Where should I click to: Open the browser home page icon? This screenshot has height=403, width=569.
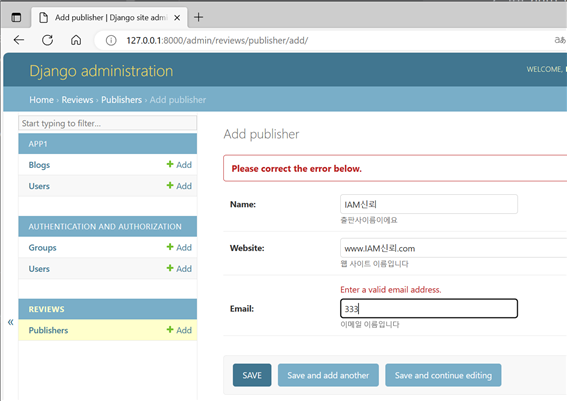pos(76,40)
